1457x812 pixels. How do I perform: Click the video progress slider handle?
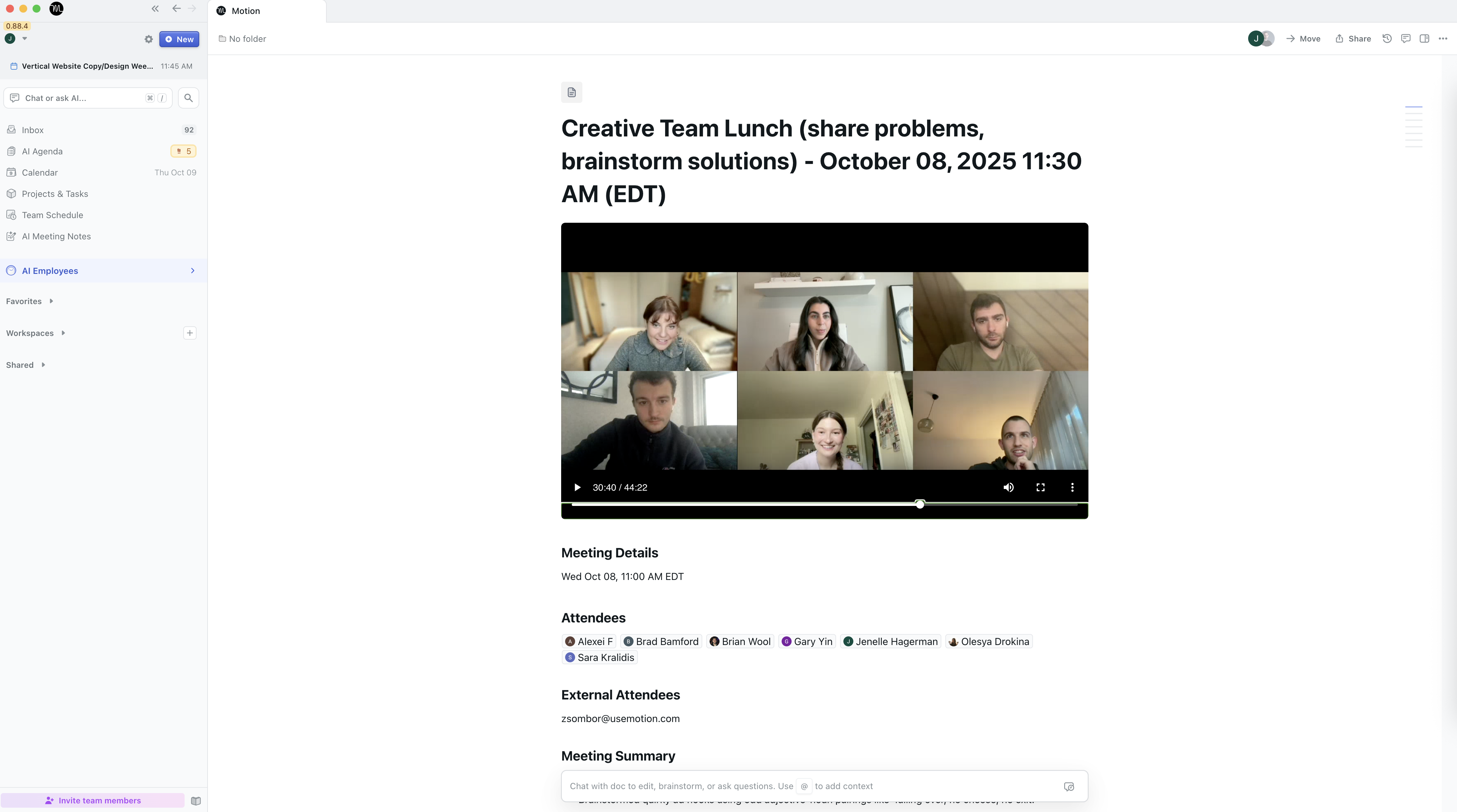coord(920,504)
